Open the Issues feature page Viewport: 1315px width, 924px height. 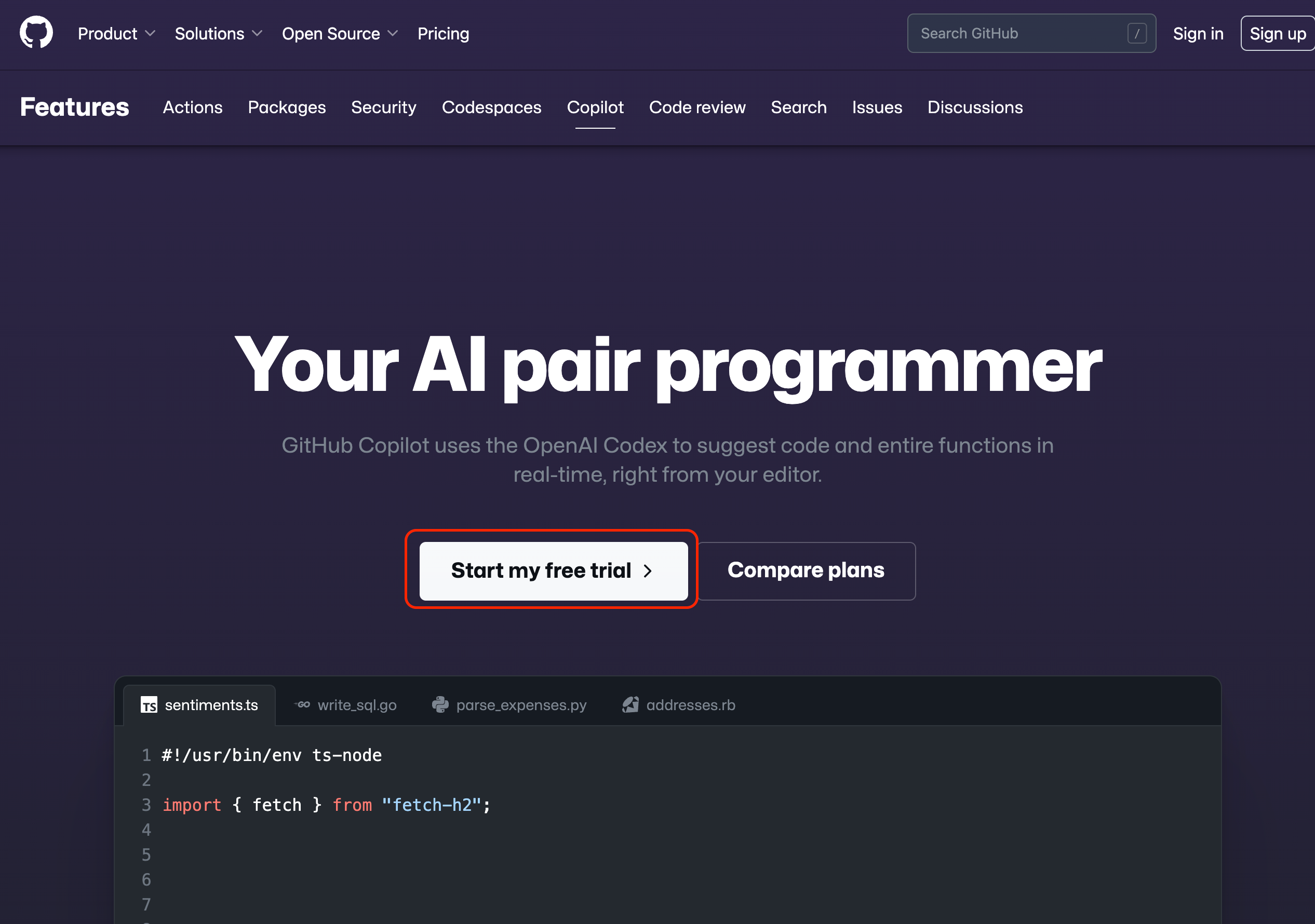click(877, 107)
